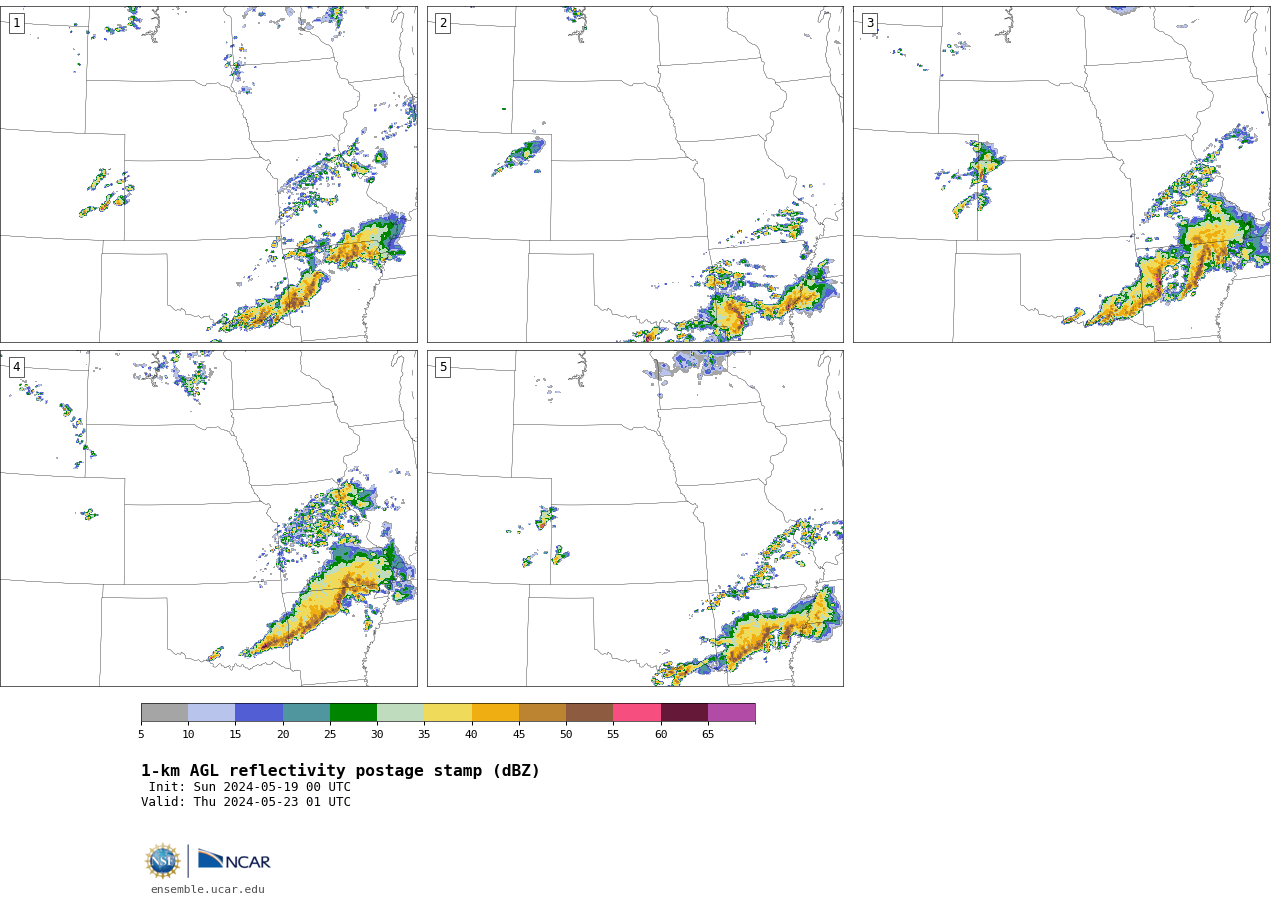The width and height of the screenshot is (1280, 901).
Task: Open ensemble member 3 reflectivity map
Action: (1061, 174)
